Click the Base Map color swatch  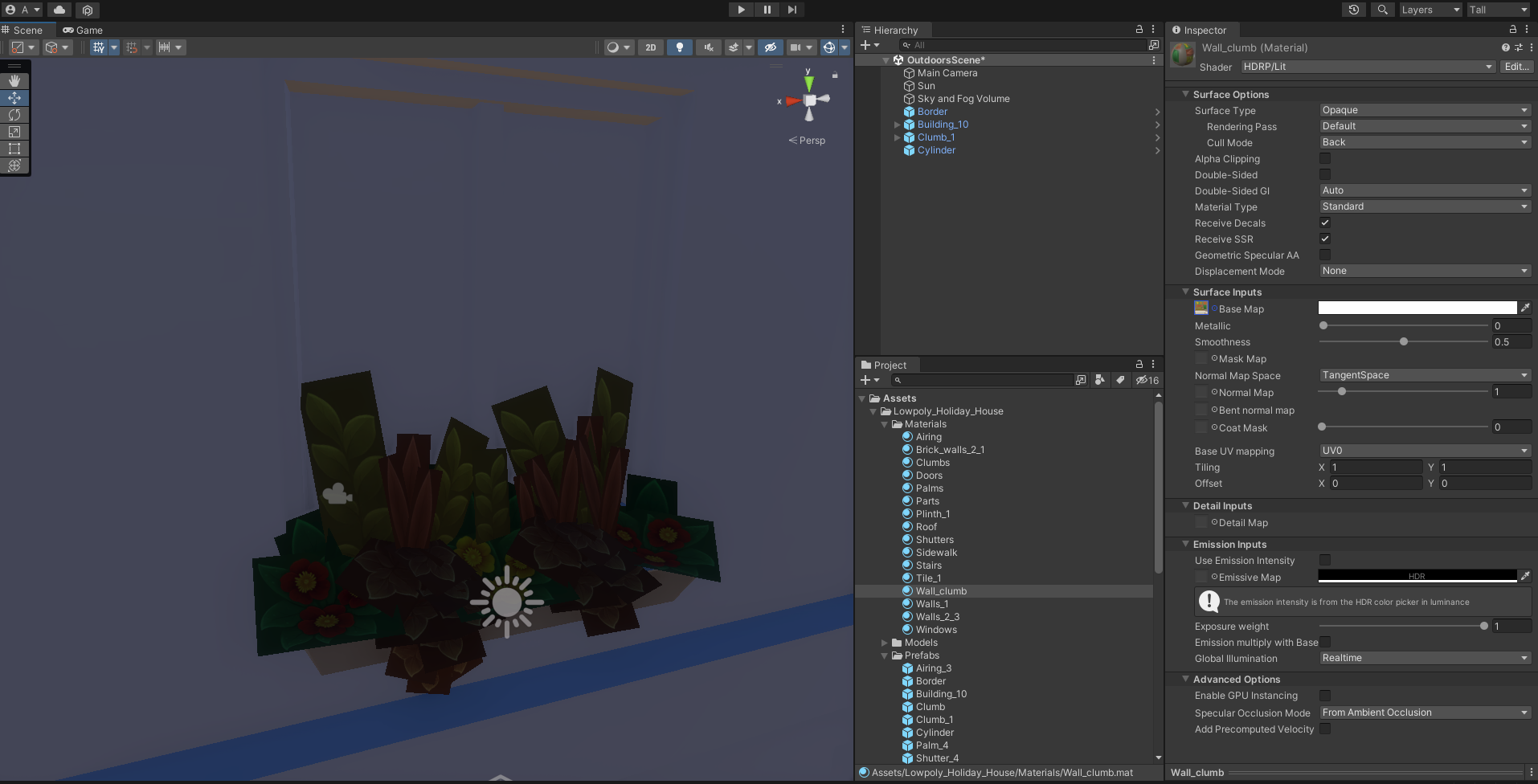click(x=1417, y=308)
